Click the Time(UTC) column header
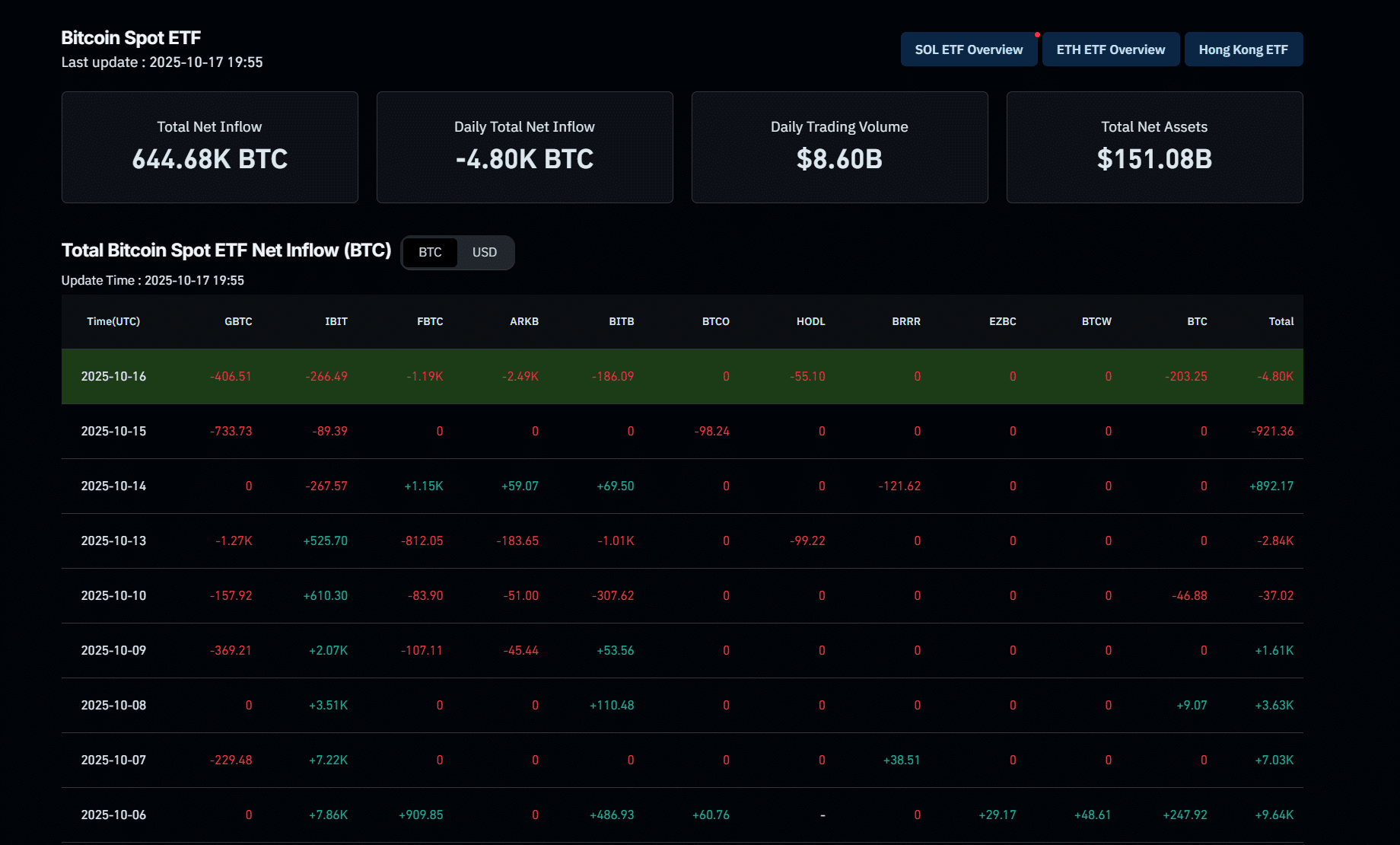The width and height of the screenshot is (1400, 845). pyautogui.click(x=113, y=321)
